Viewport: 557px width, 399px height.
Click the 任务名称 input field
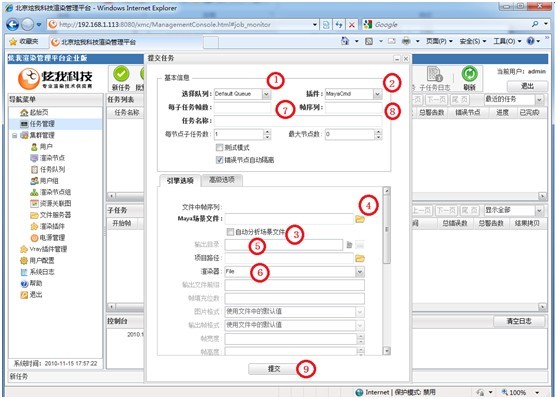click(298, 121)
